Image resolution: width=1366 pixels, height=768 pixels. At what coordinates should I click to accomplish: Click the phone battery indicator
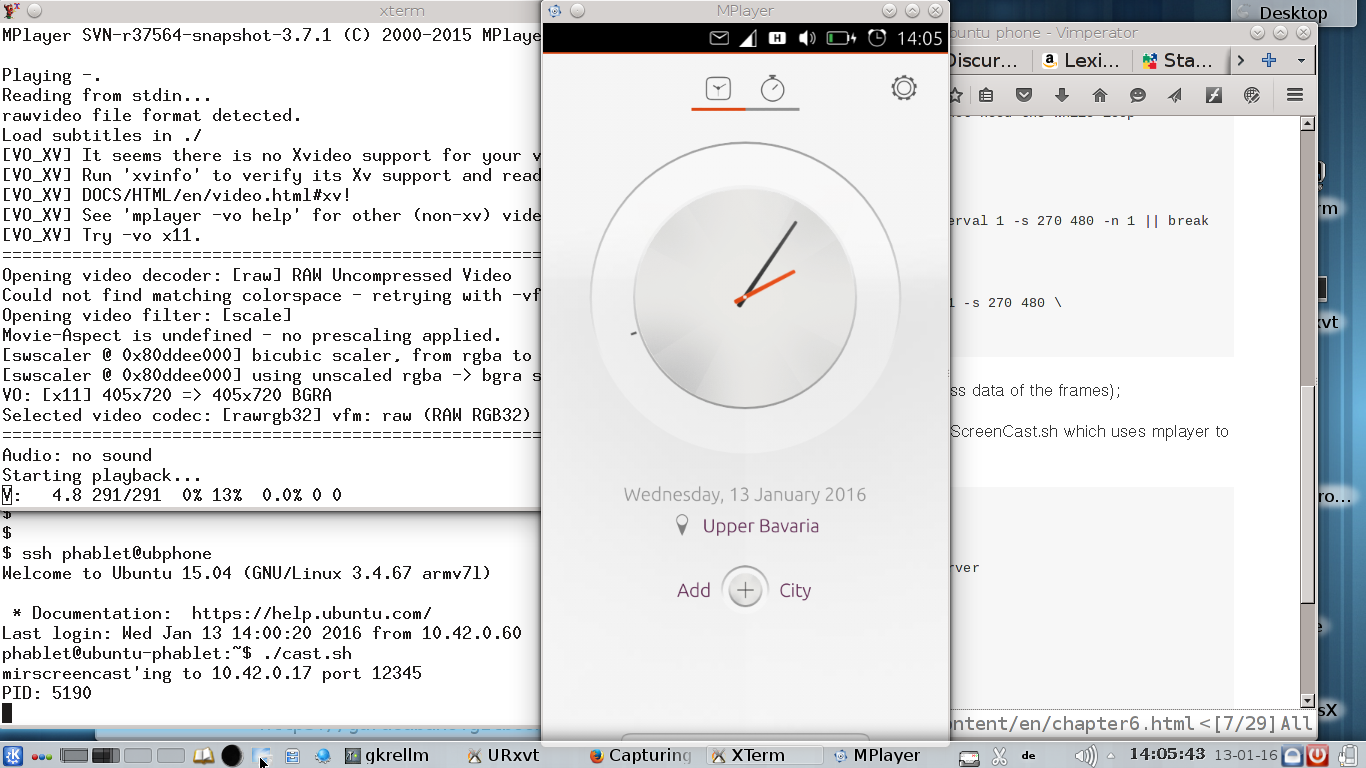[840, 38]
